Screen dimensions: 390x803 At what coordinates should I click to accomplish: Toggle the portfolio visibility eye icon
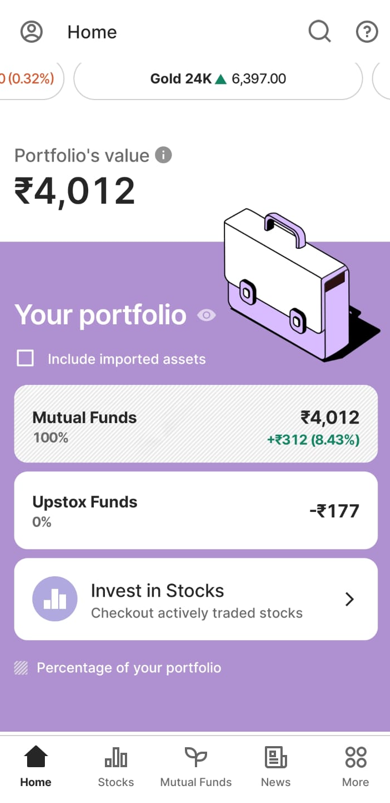tap(206, 315)
